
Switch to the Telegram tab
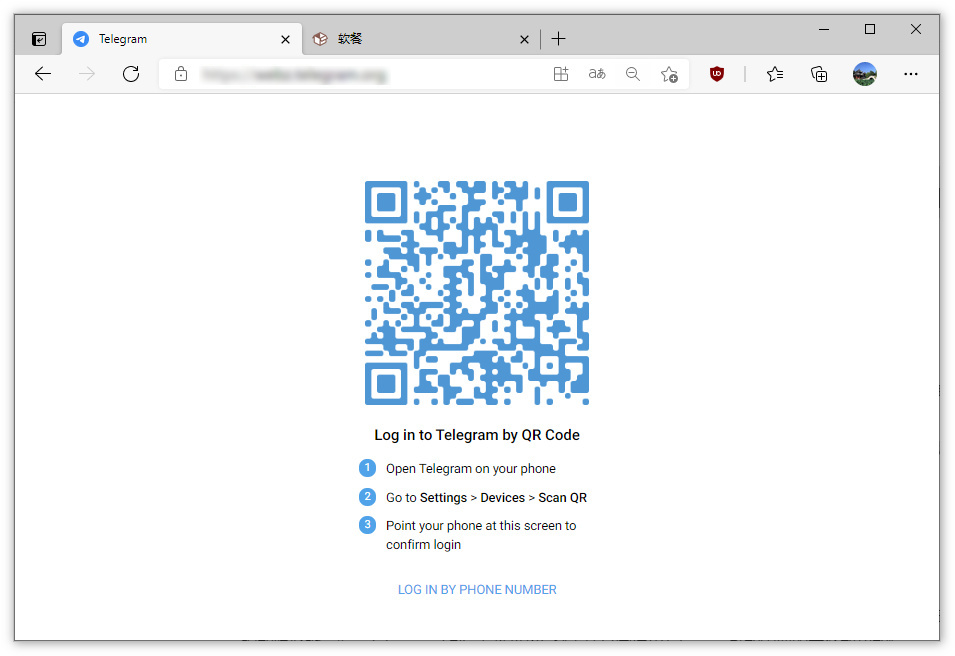pyautogui.click(x=170, y=39)
